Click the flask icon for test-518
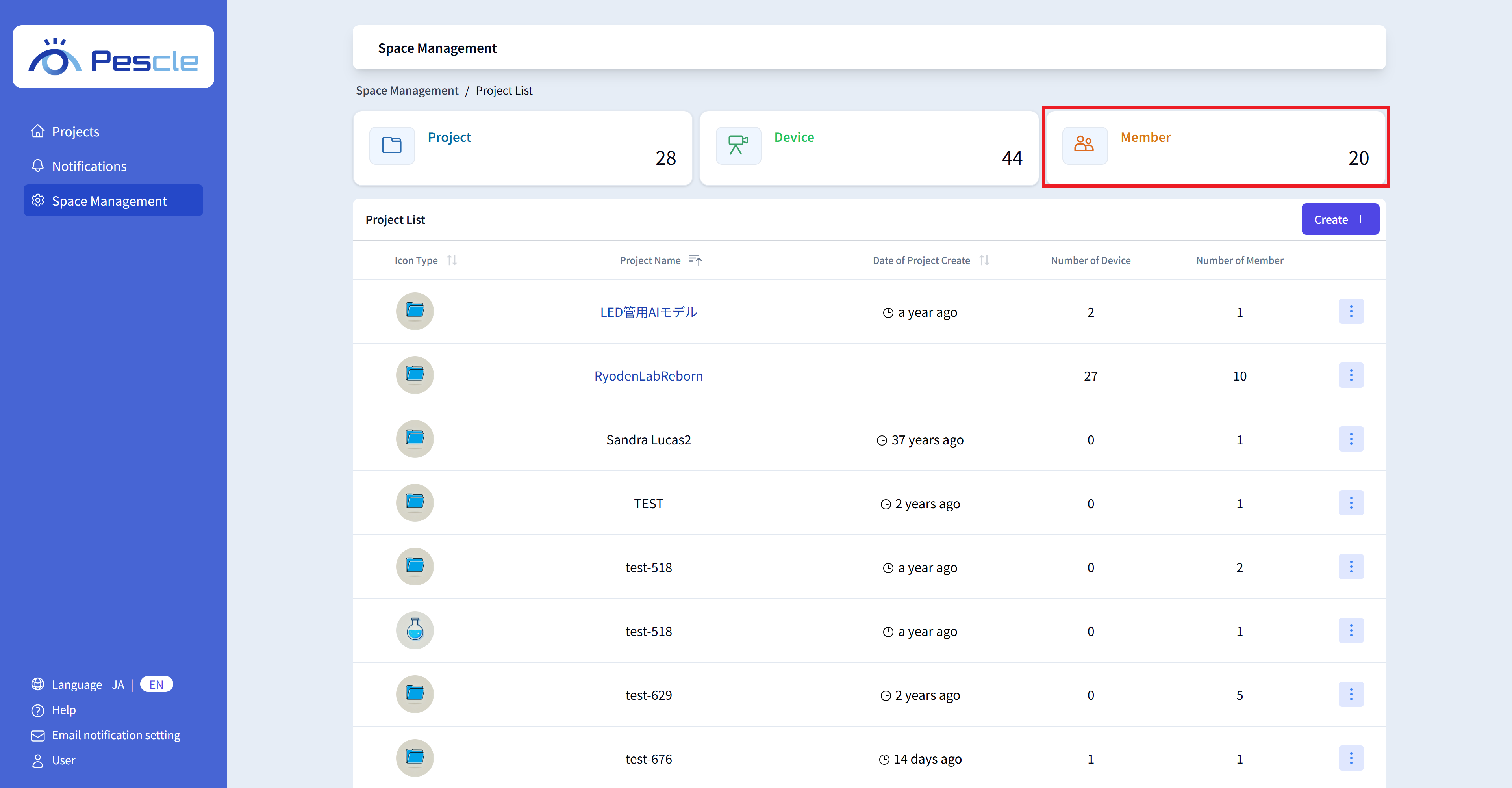 click(x=414, y=631)
